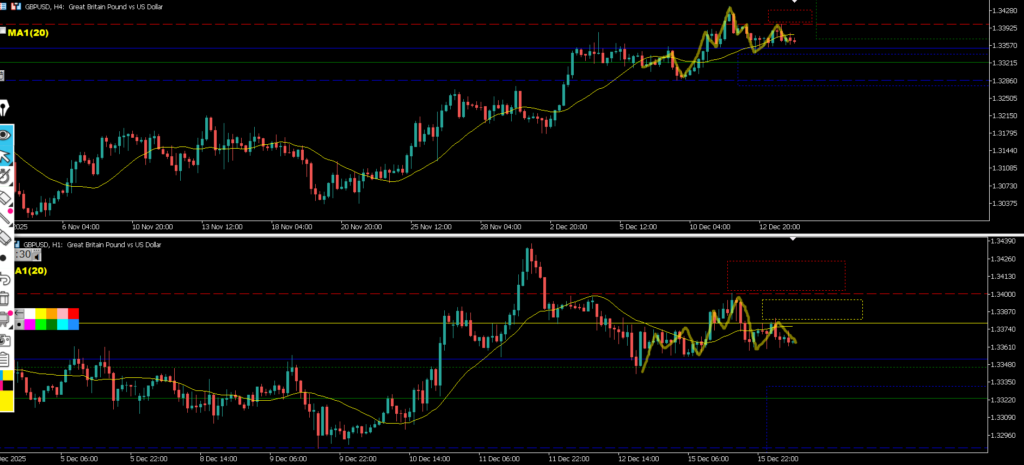This screenshot has width=1024, height=465.
Task: Click the 20 Nov 20:00 time label
Action: [x=364, y=227]
